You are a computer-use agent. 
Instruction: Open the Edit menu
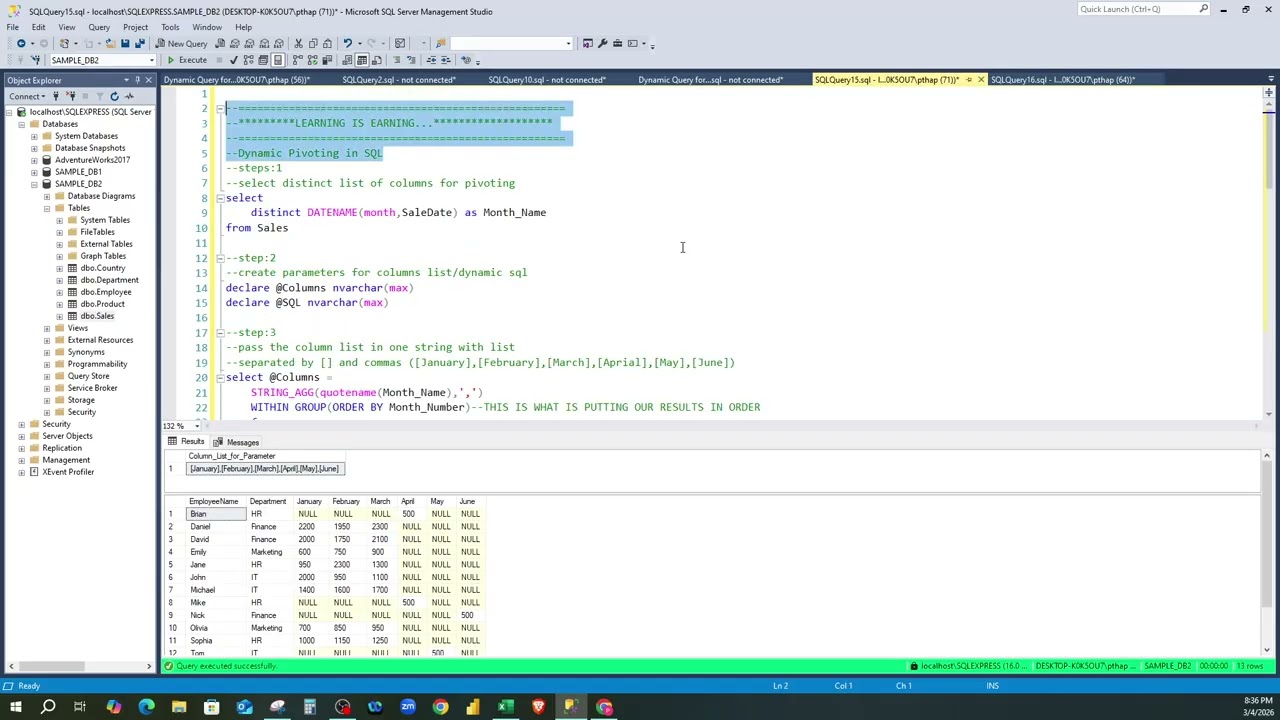tap(38, 27)
